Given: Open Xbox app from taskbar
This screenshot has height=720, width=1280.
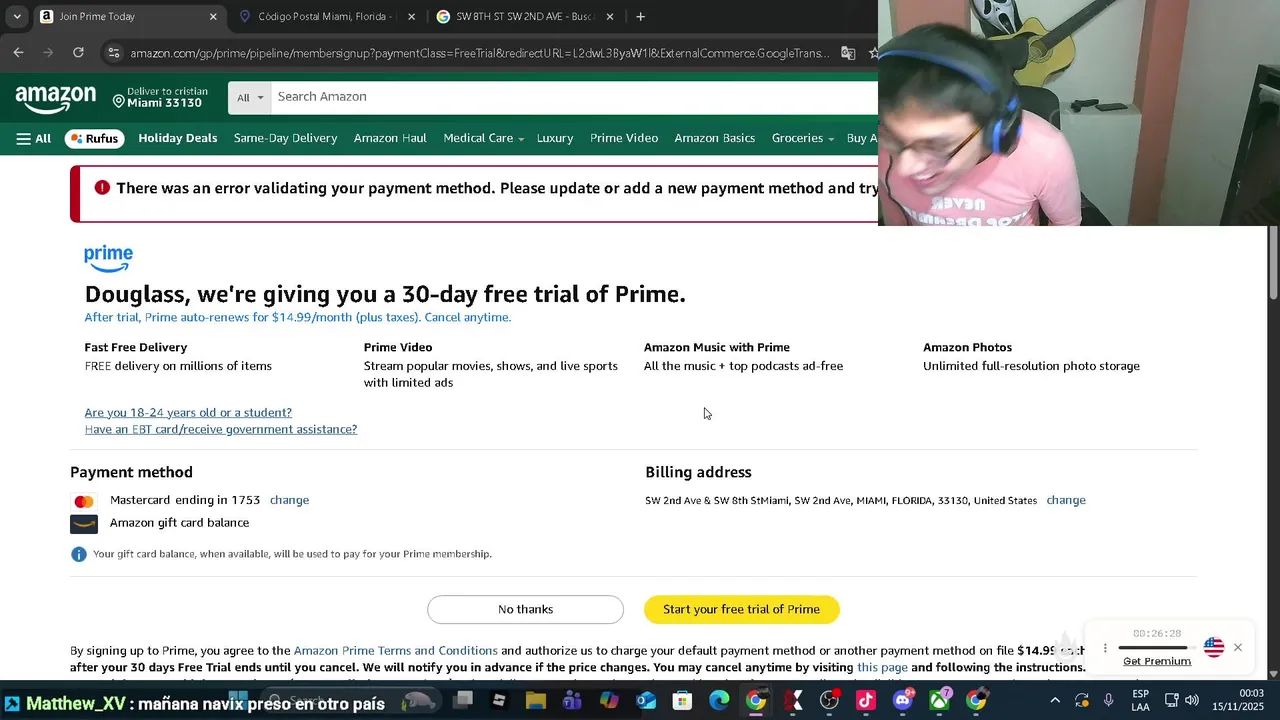Looking at the screenshot, I should (940, 701).
